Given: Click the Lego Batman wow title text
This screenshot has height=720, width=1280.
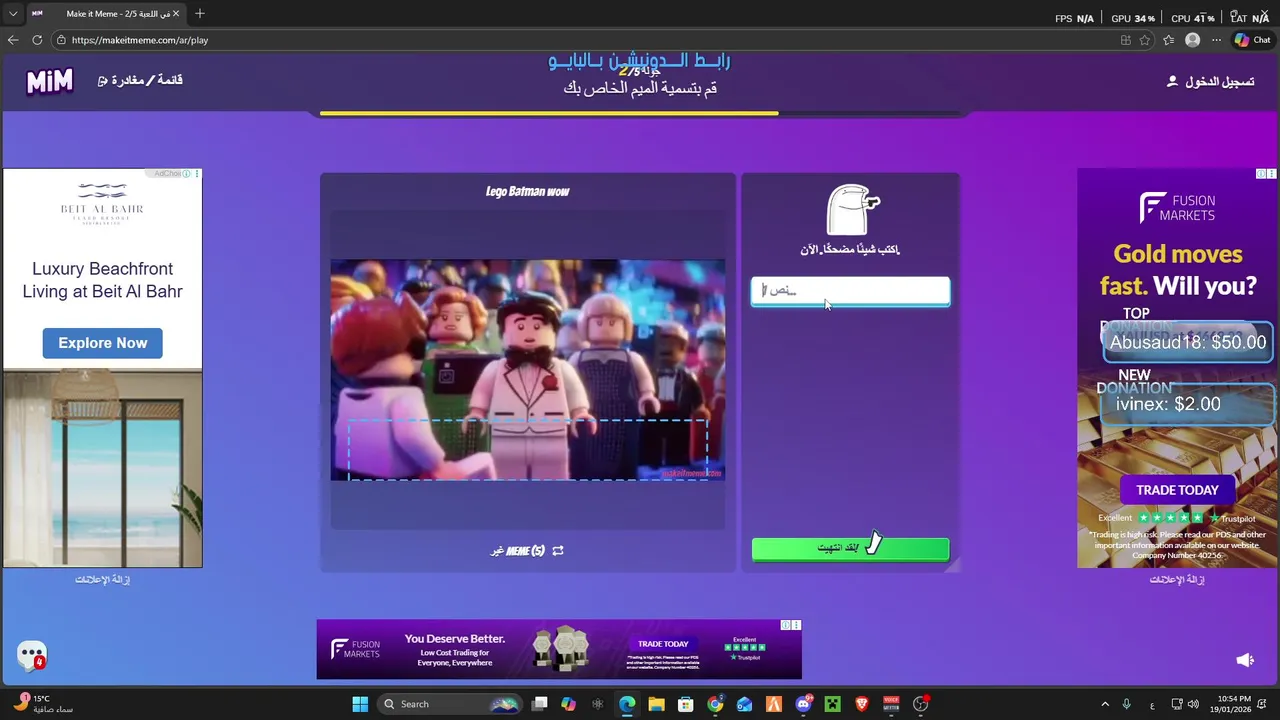Looking at the screenshot, I should tap(527, 191).
